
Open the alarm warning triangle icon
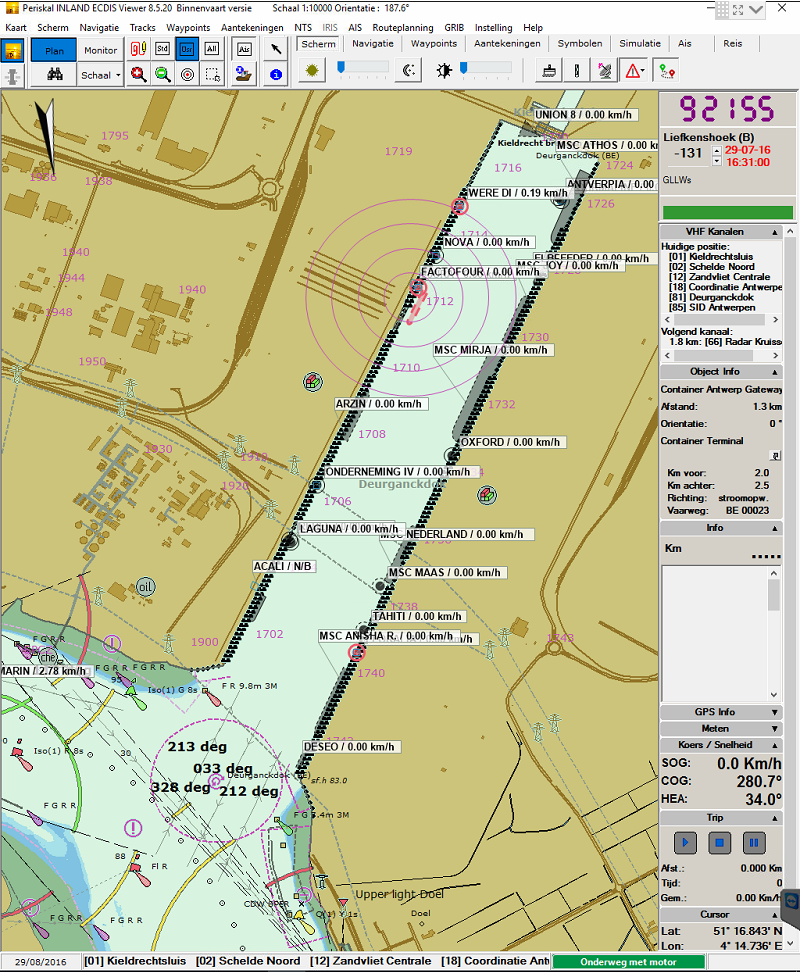tap(633, 70)
